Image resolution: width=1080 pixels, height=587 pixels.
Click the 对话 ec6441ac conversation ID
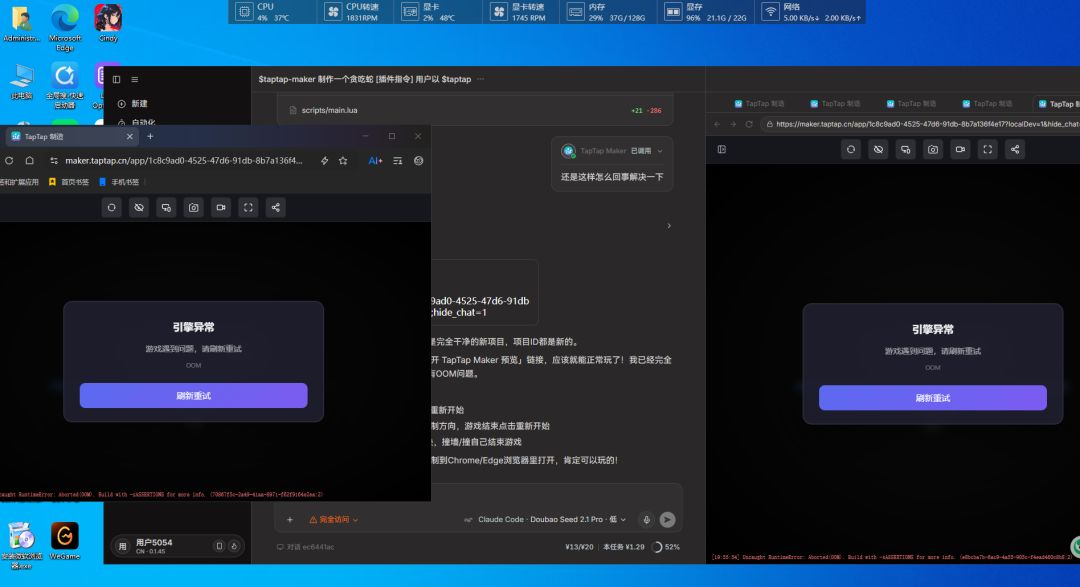click(x=306, y=547)
